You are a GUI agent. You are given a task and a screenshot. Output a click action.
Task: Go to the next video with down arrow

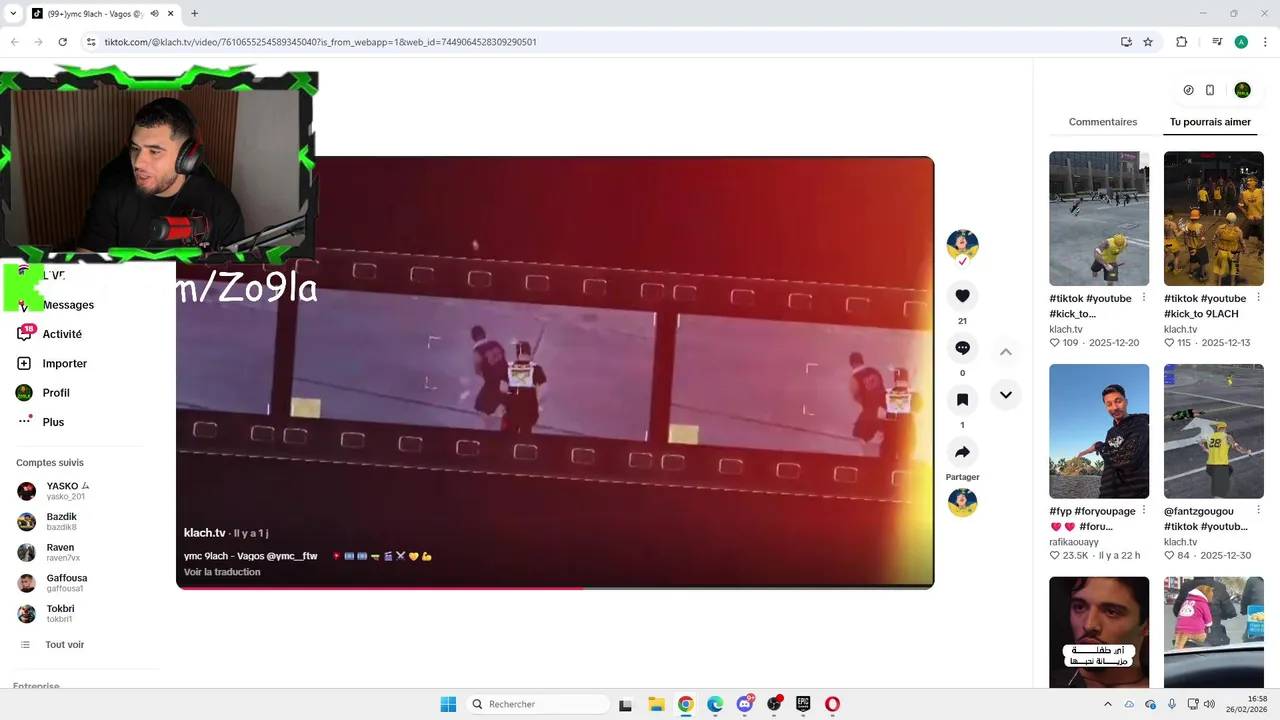(1006, 395)
